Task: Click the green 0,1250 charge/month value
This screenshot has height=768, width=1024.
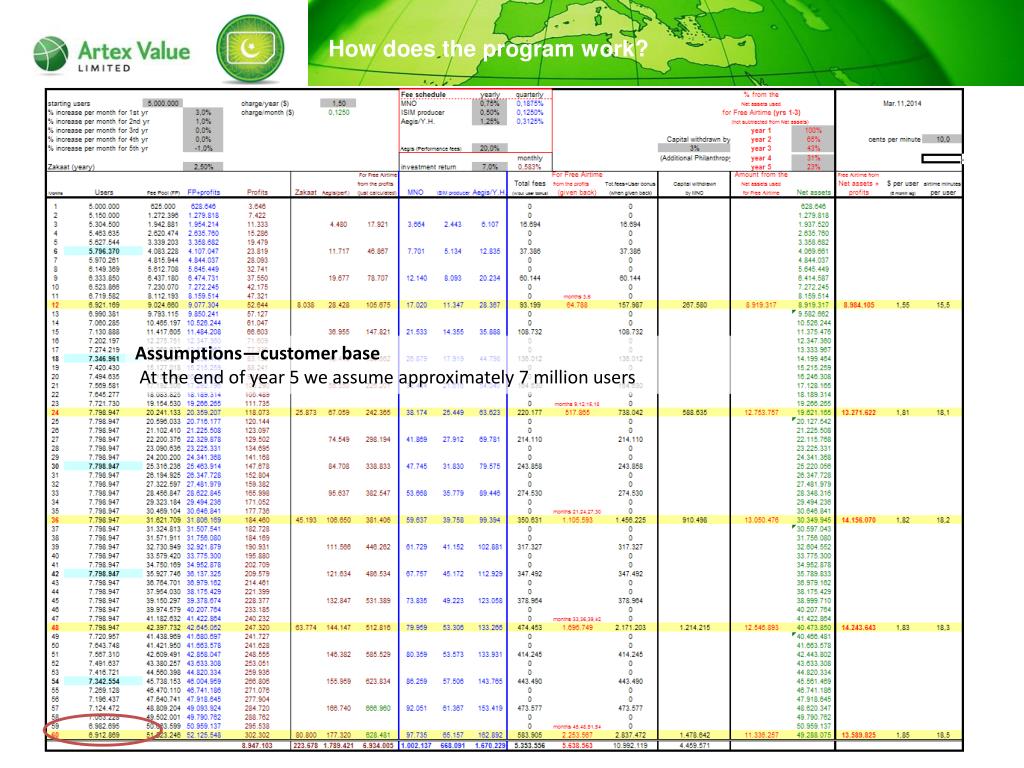Action: 339,112
